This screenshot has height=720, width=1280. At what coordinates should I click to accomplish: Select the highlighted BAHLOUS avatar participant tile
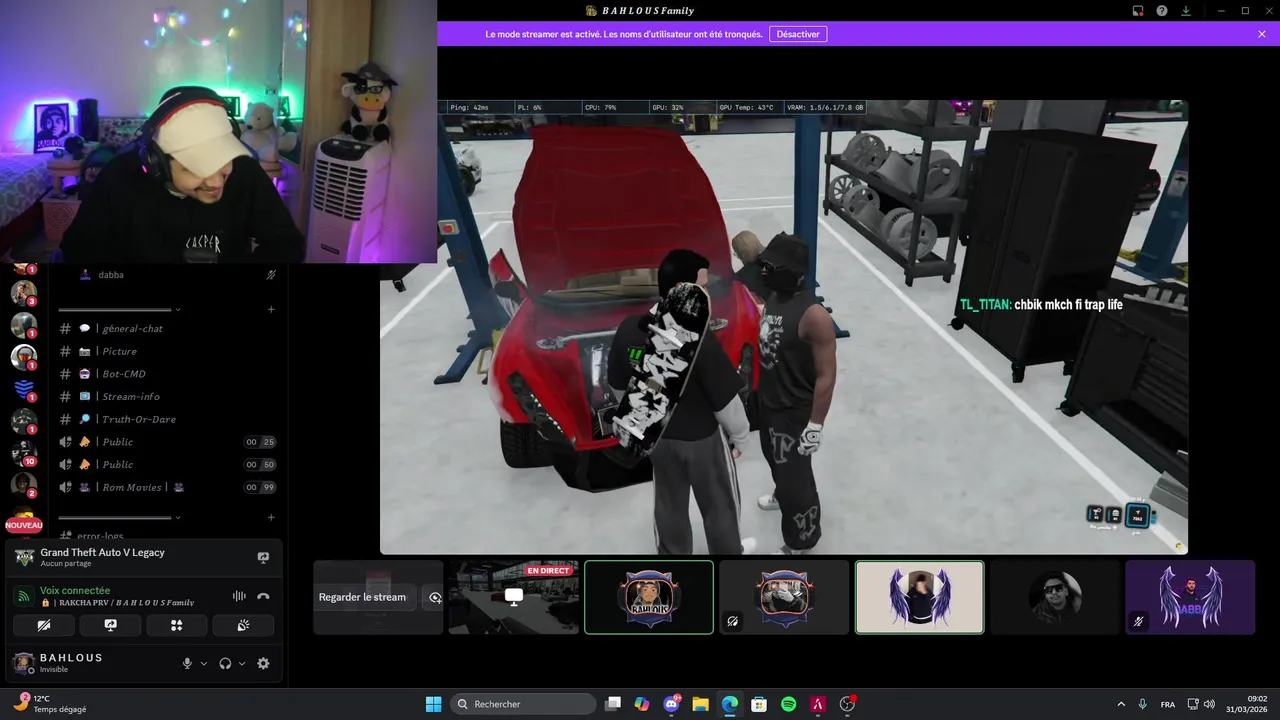point(649,597)
